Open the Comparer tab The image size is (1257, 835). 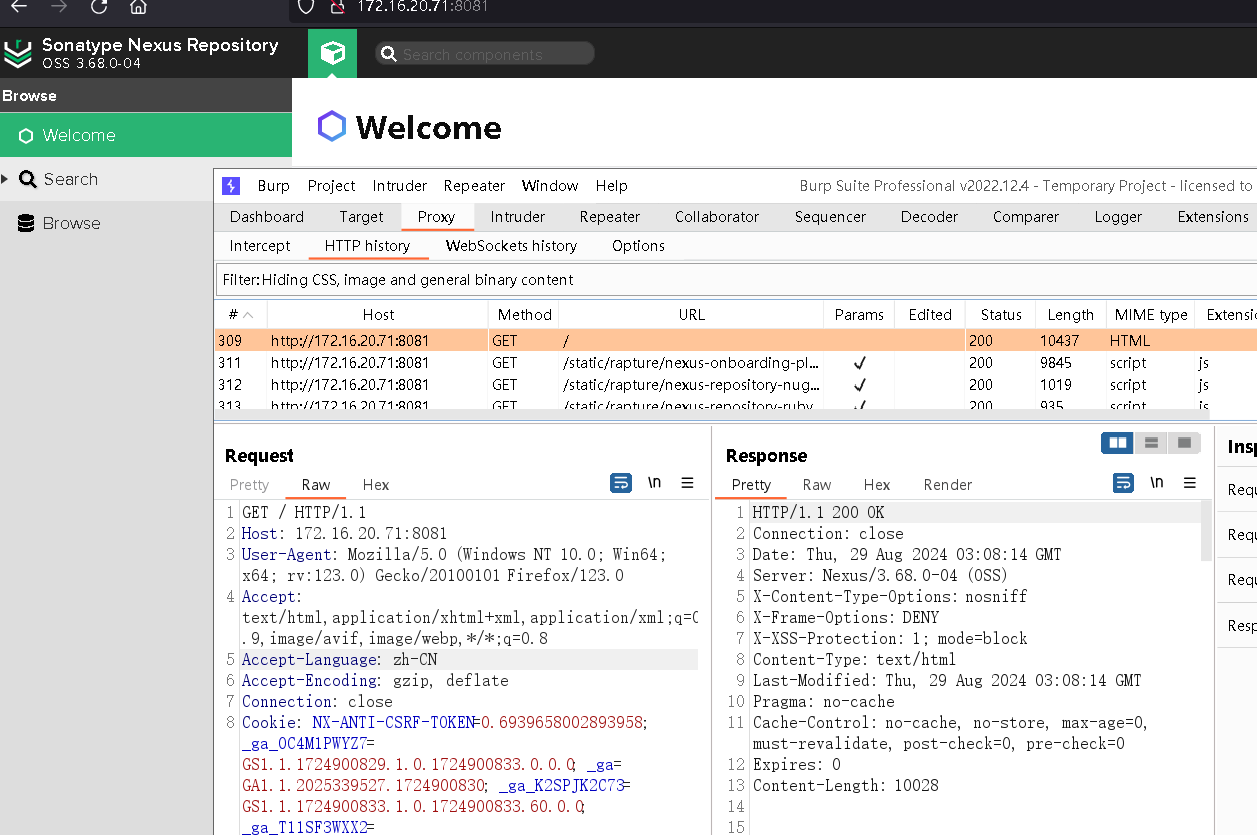click(1026, 217)
